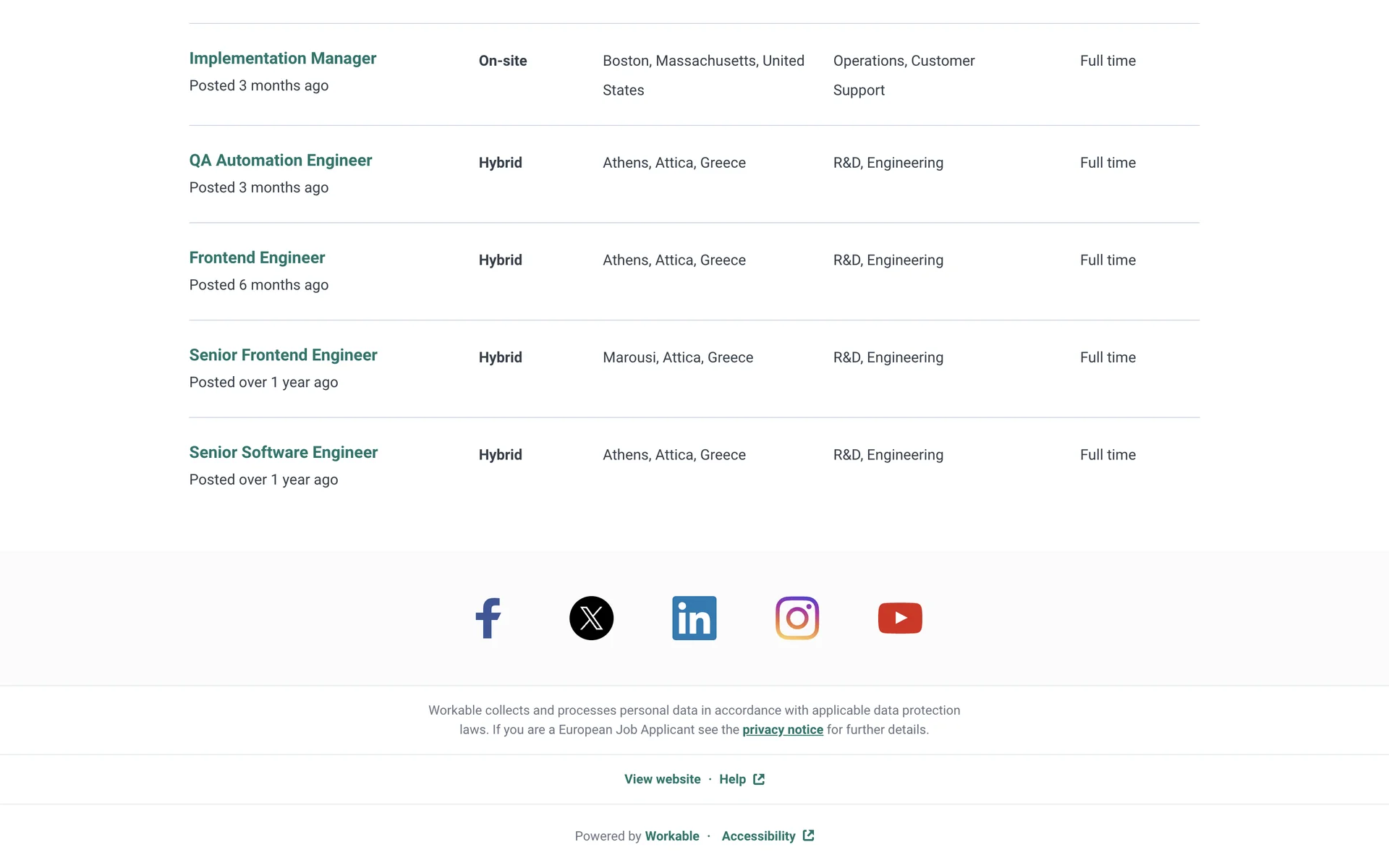
Task: Select the Senior Software Engineer job
Action: [283, 453]
